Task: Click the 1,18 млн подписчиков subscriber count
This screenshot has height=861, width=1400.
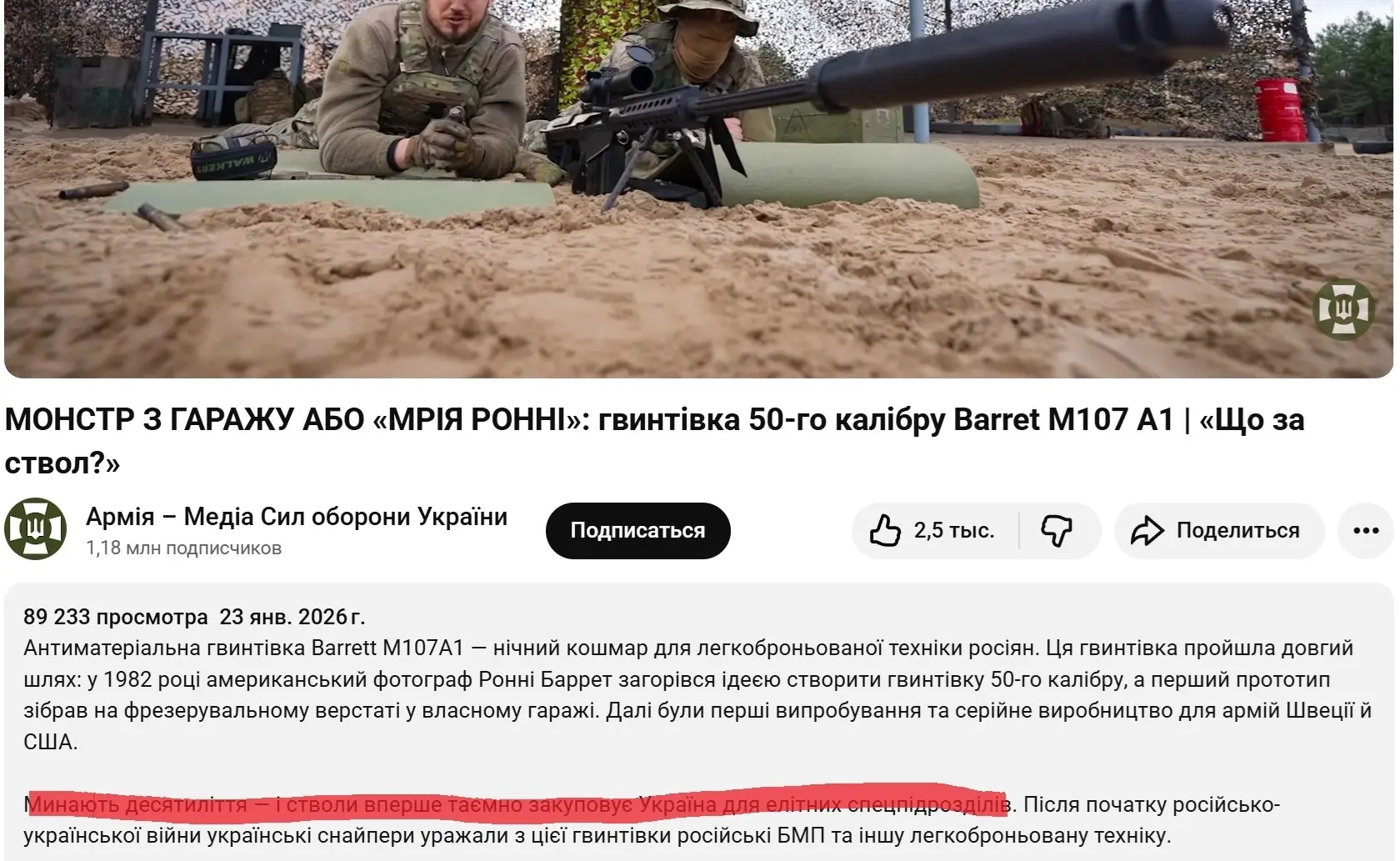Action: 183,548
